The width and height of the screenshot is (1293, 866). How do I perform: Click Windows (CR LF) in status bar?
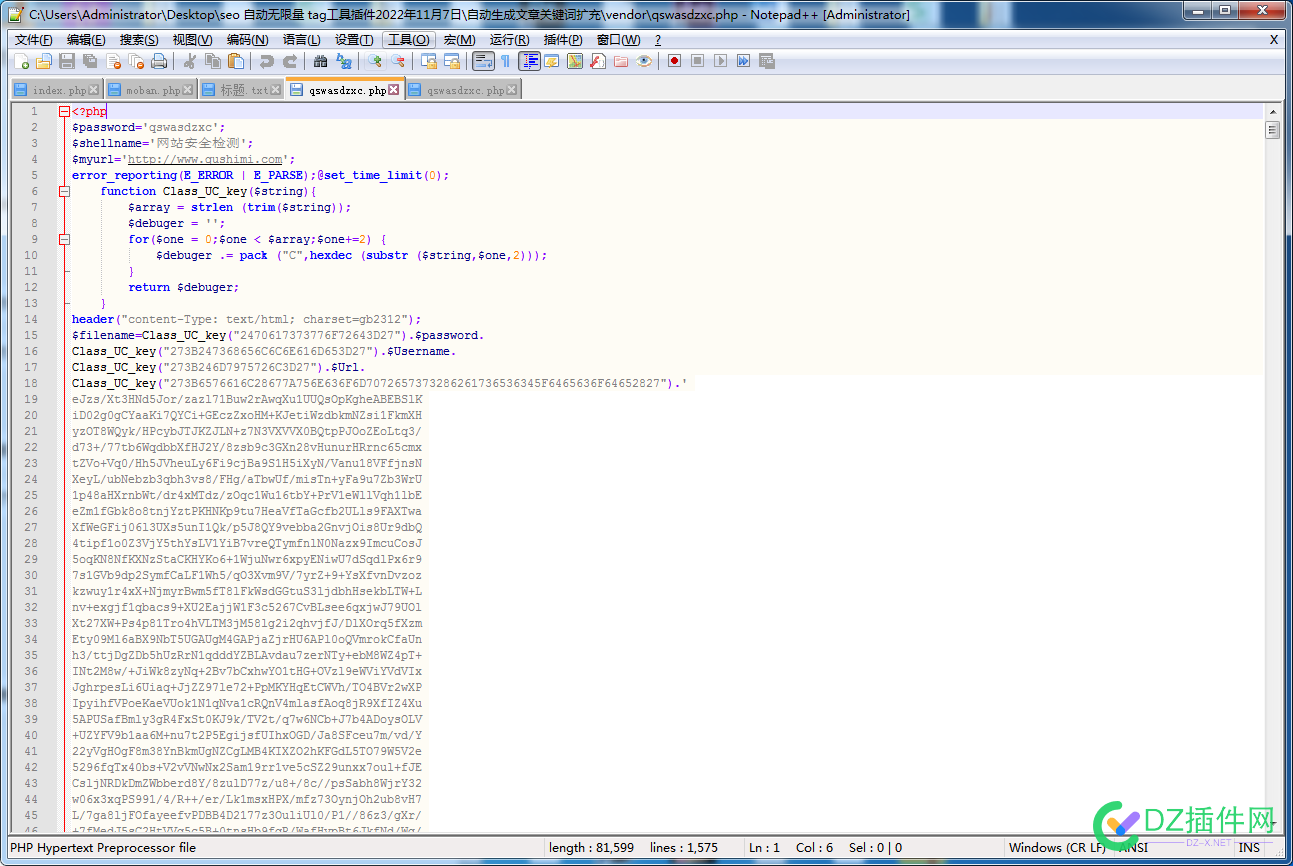point(1057,848)
